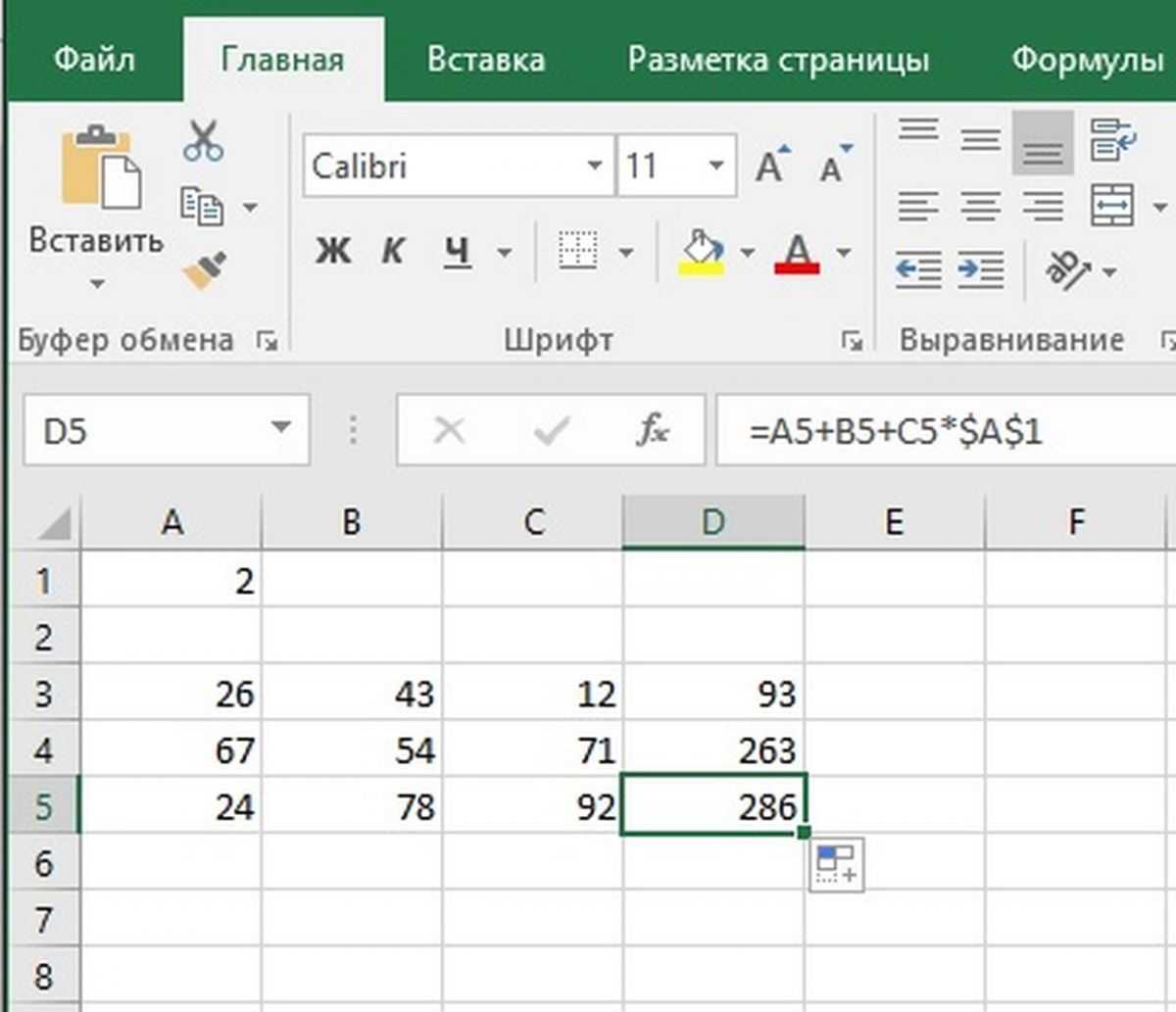The width and height of the screenshot is (1176, 1012).
Task: Open the Файл tab
Action: tap(94, 60)
